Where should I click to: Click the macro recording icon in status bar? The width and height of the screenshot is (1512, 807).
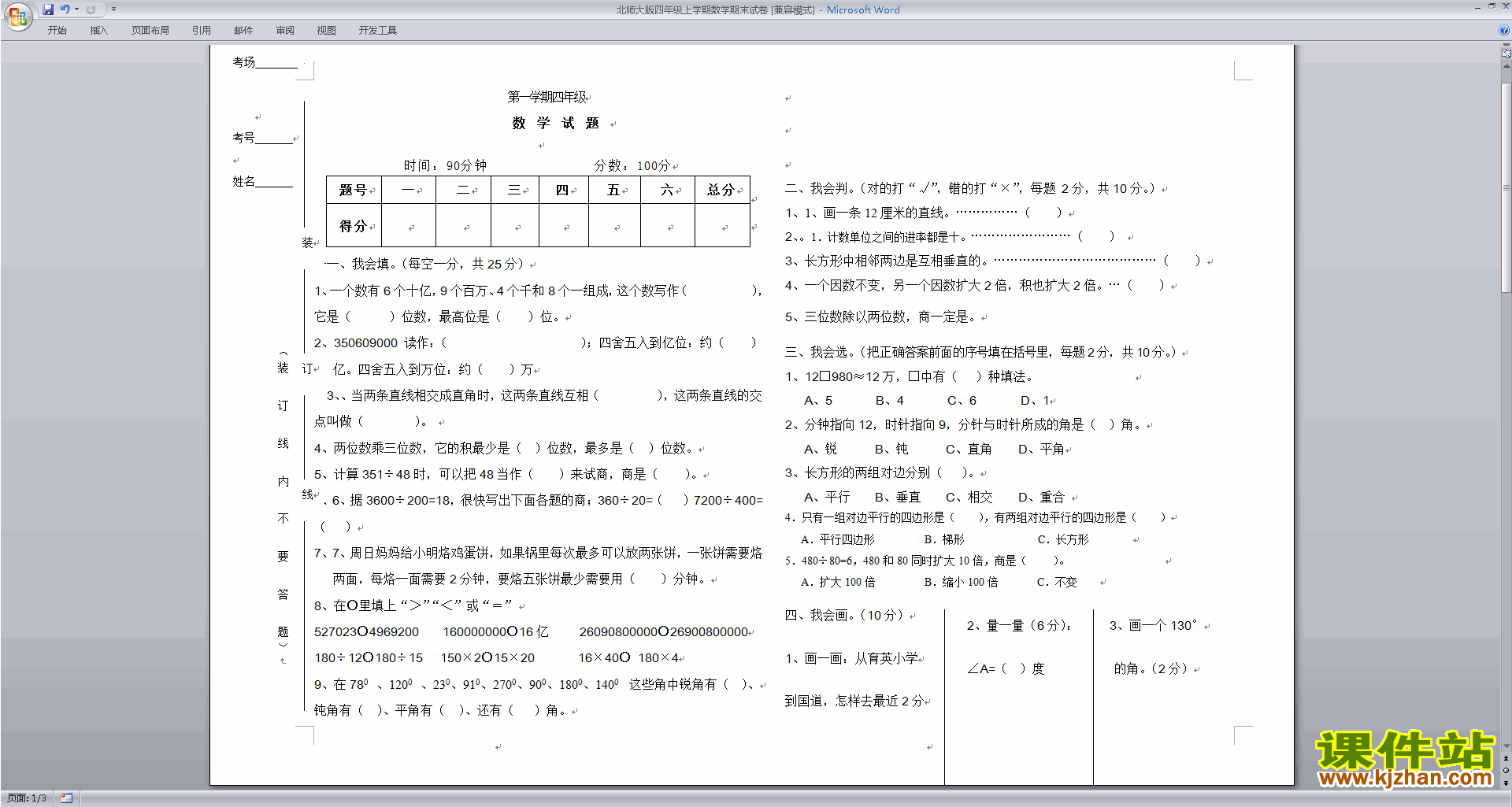67,798
